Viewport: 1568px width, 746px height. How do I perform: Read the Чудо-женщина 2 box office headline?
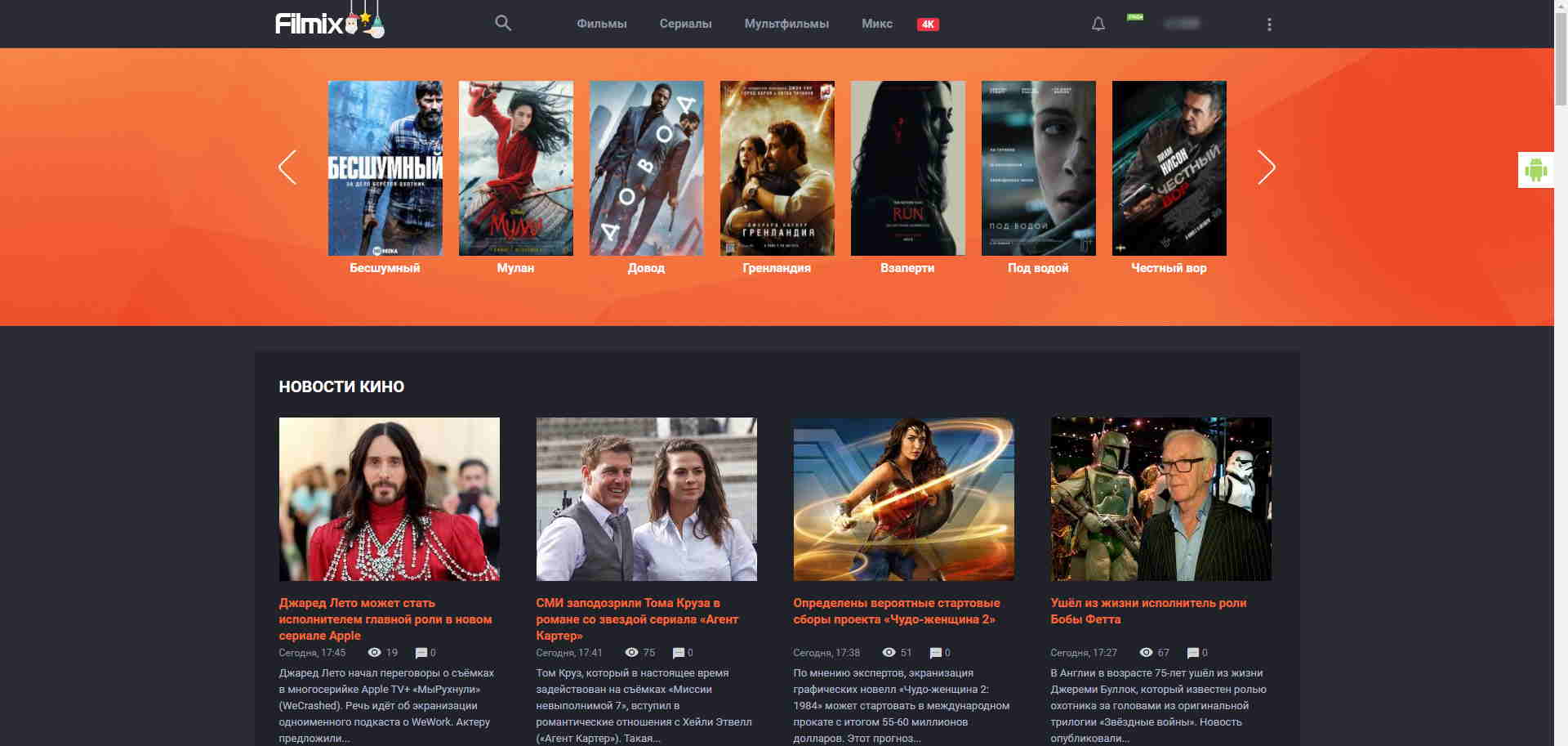[x=897, y=611]
